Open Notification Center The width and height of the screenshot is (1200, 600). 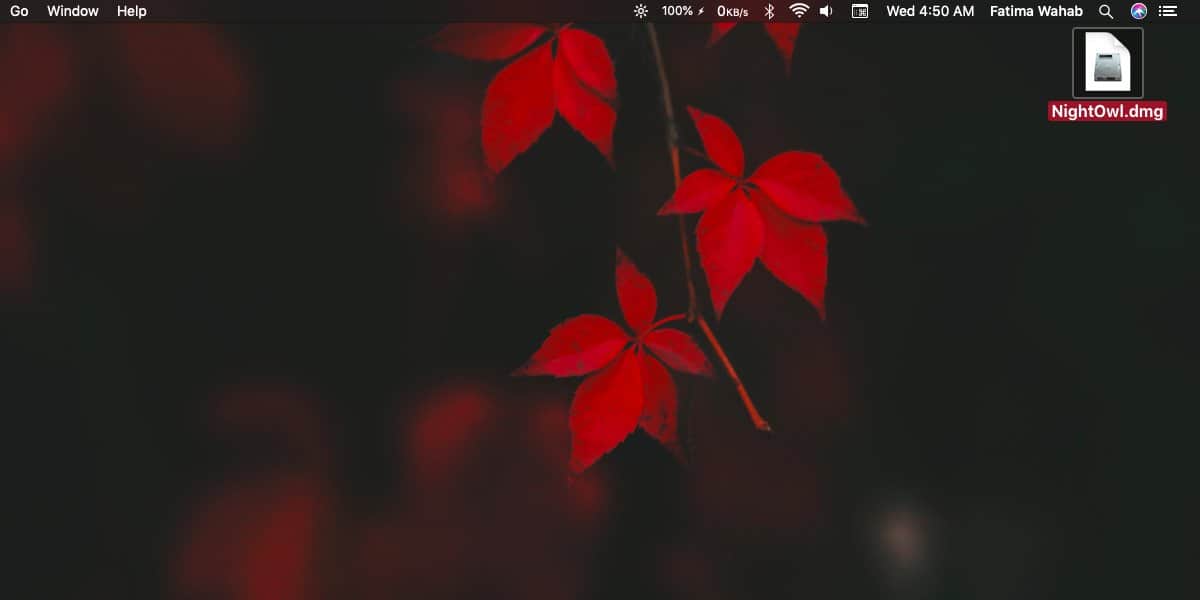point(1168,11)
